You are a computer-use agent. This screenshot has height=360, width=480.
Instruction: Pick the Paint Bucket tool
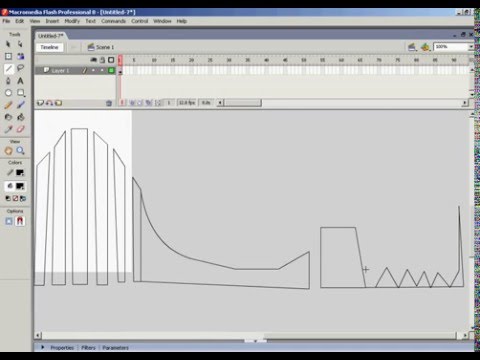pos(20,117)
